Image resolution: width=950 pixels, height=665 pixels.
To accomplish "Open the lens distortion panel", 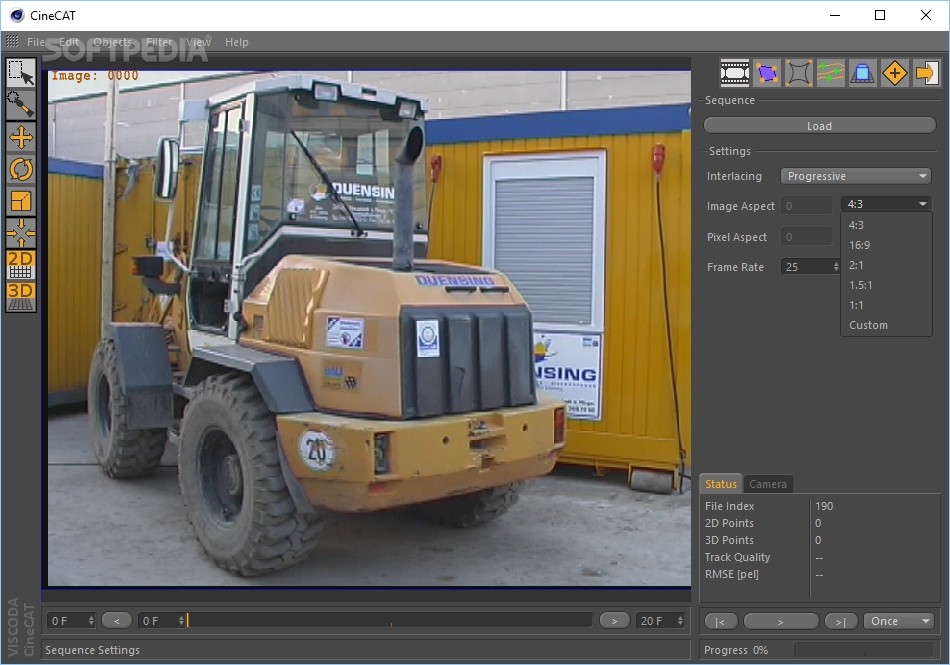I will [x=799, y=73].
